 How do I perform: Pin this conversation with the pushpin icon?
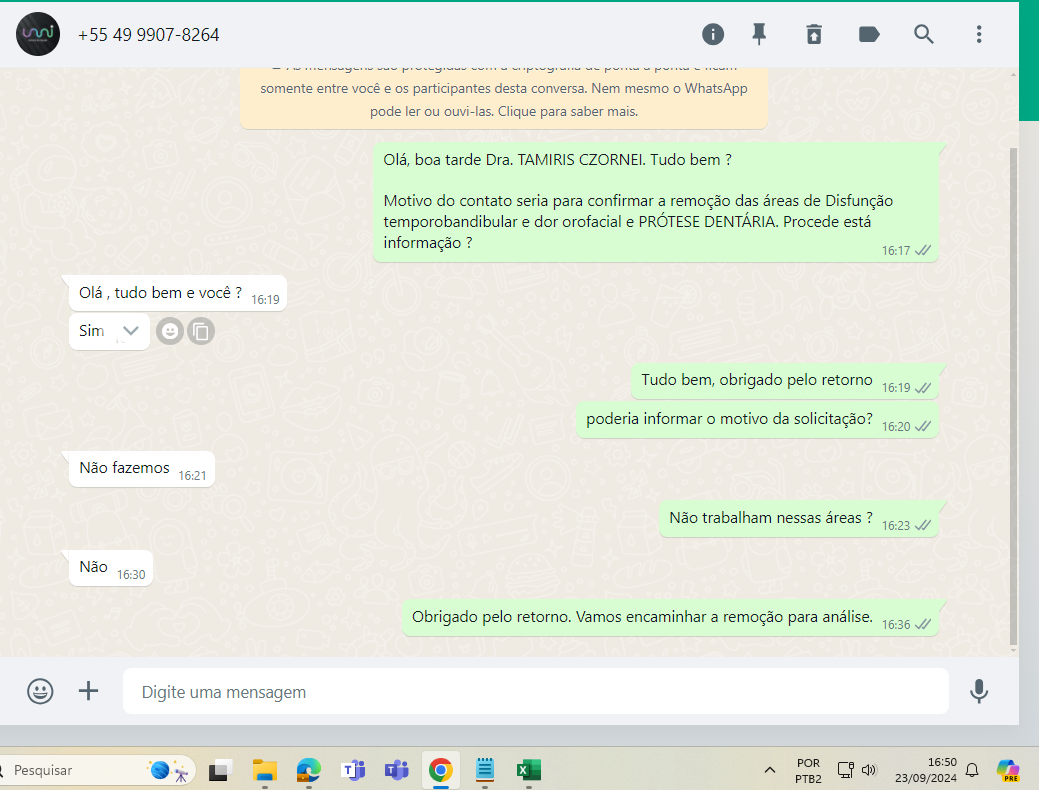click(x=759, y=34)
